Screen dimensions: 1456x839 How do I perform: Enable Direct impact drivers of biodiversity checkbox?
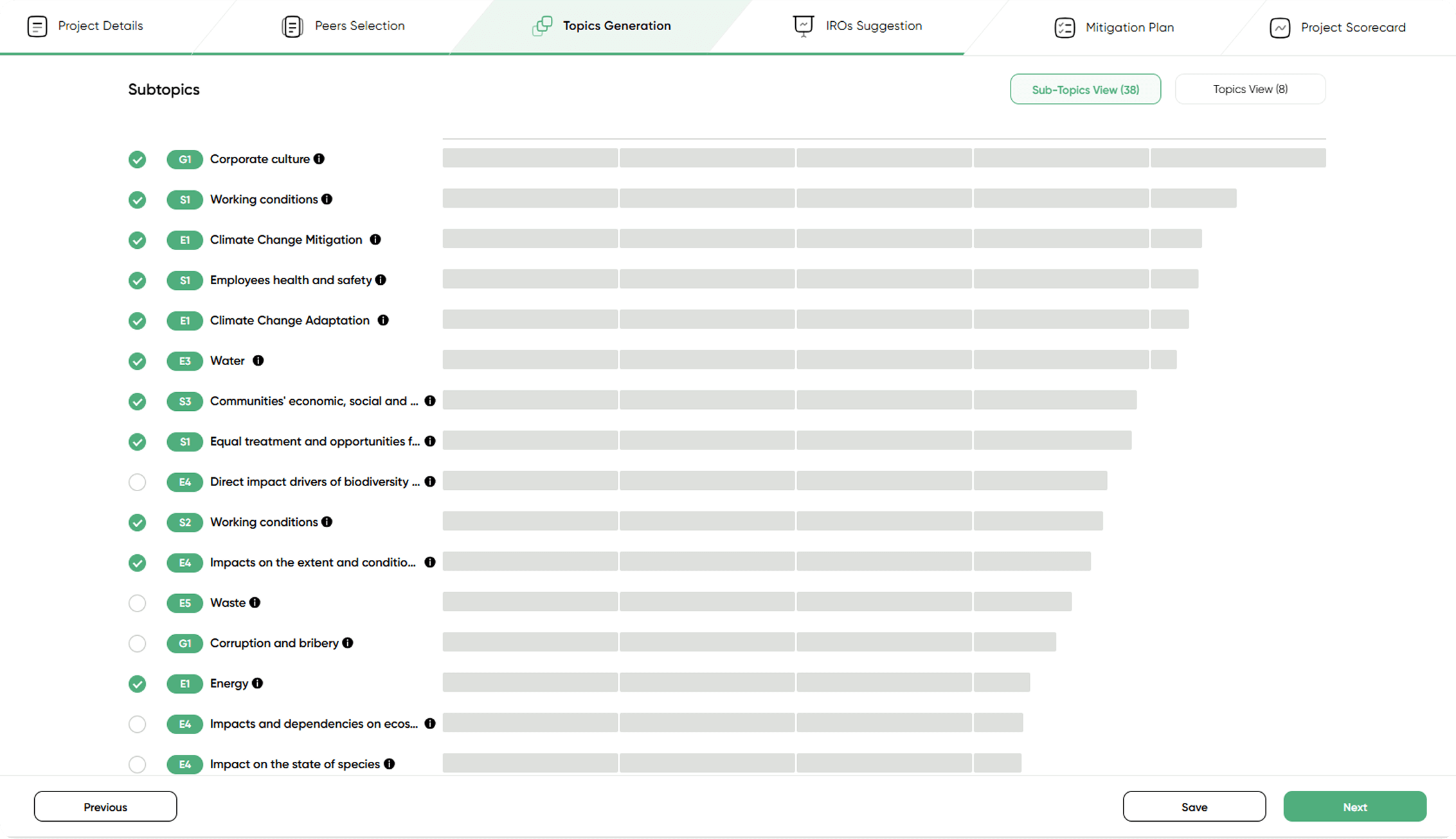pyautogui.click(x=137, y=482)
